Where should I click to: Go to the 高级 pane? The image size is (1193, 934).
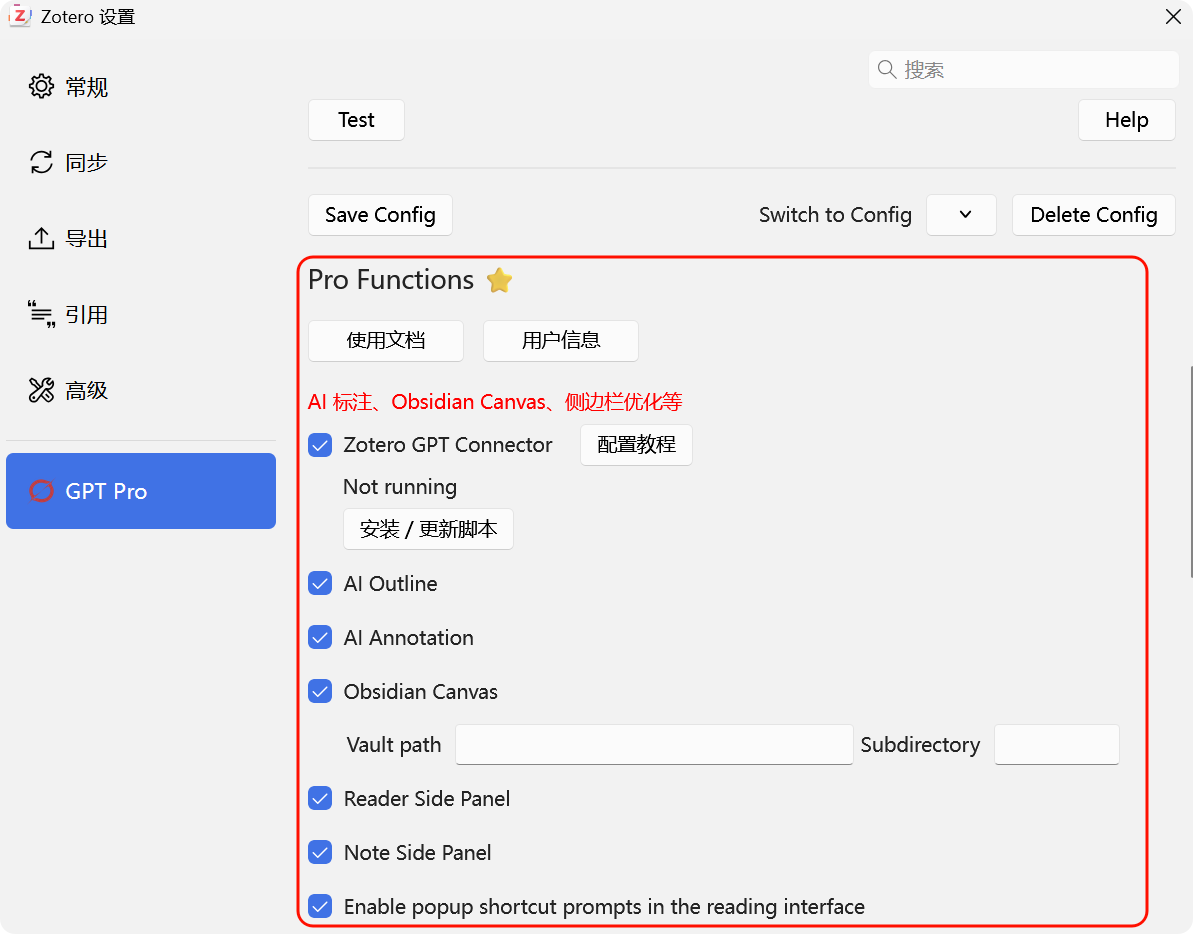click(141, 390)
